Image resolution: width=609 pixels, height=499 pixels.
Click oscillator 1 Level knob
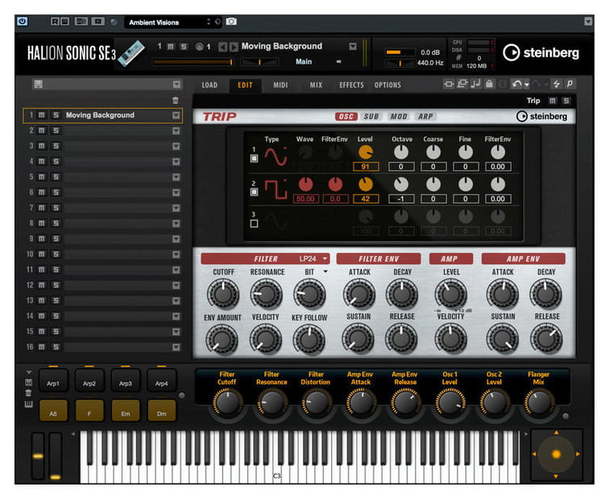[365, 152]
